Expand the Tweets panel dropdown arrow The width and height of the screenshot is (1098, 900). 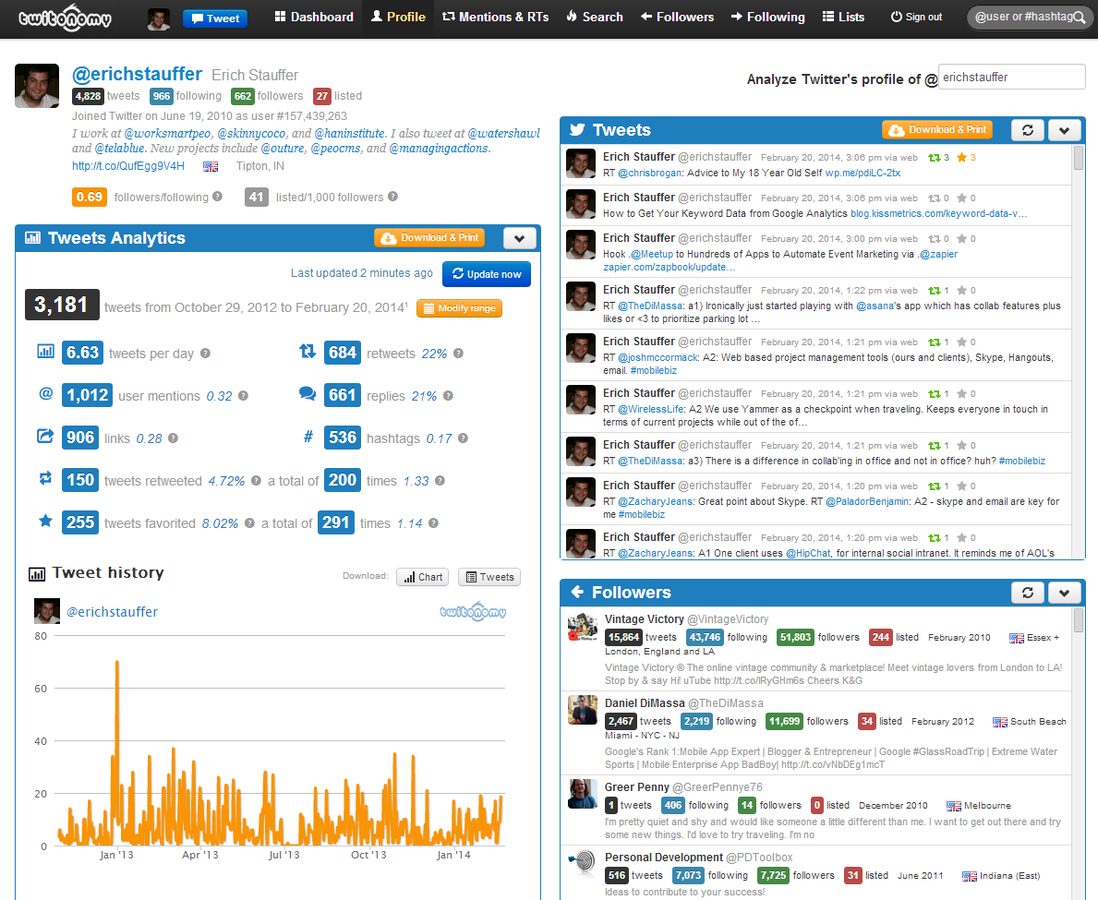click(x=1064, y=130)
